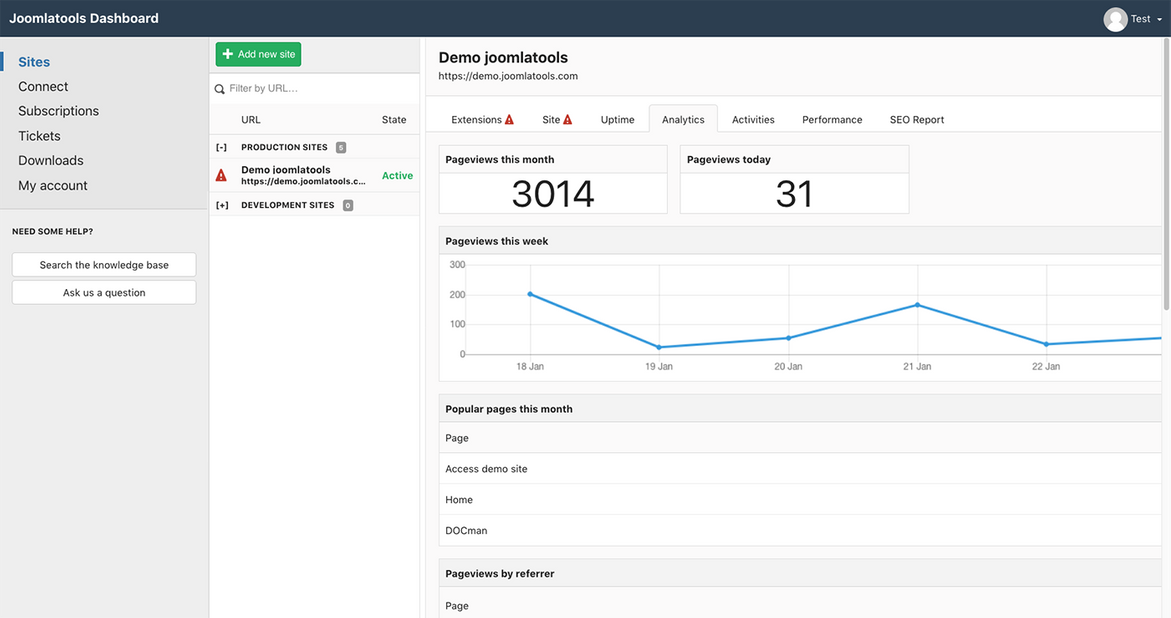Select the Demo joomlatools site row

coord(314,175)
